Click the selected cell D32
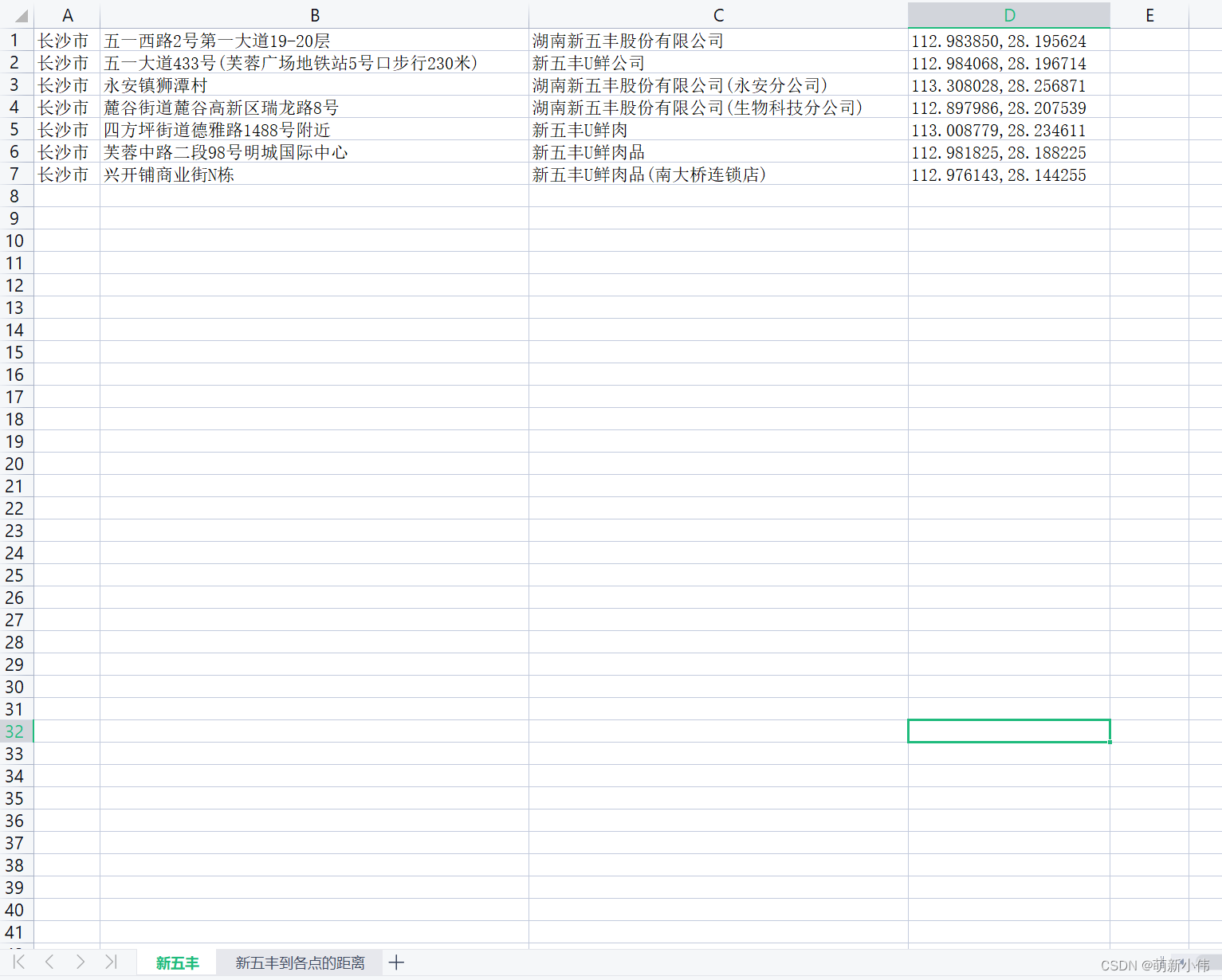This screenshot has height=980, width=1222. pos(1009,731)
